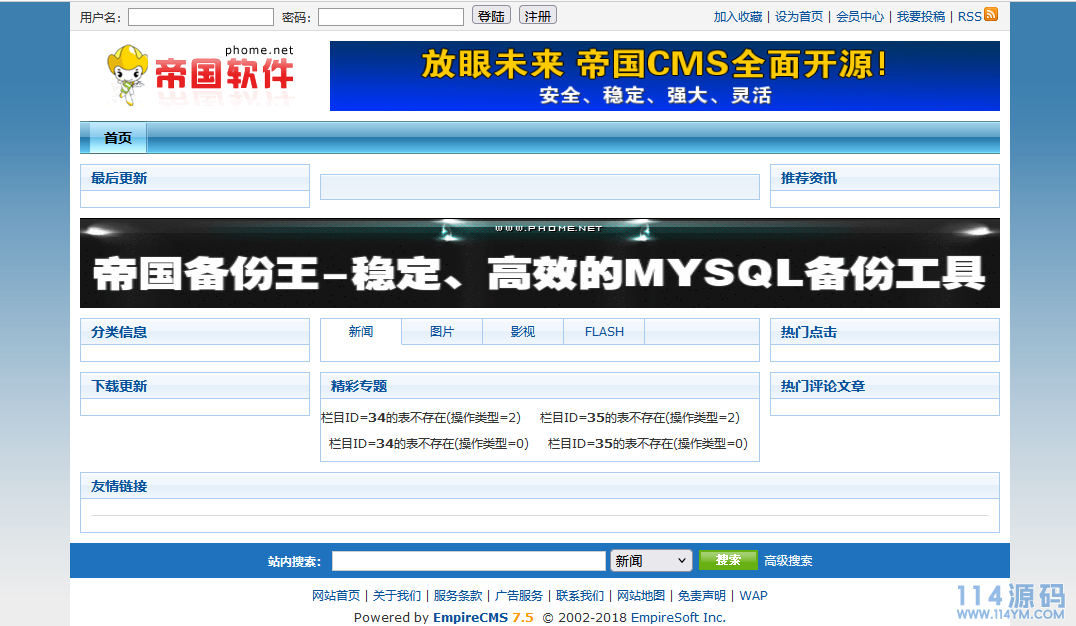Click the 热门点击 section heading
Screen dimensions: 1076x626
pos(809,332)
